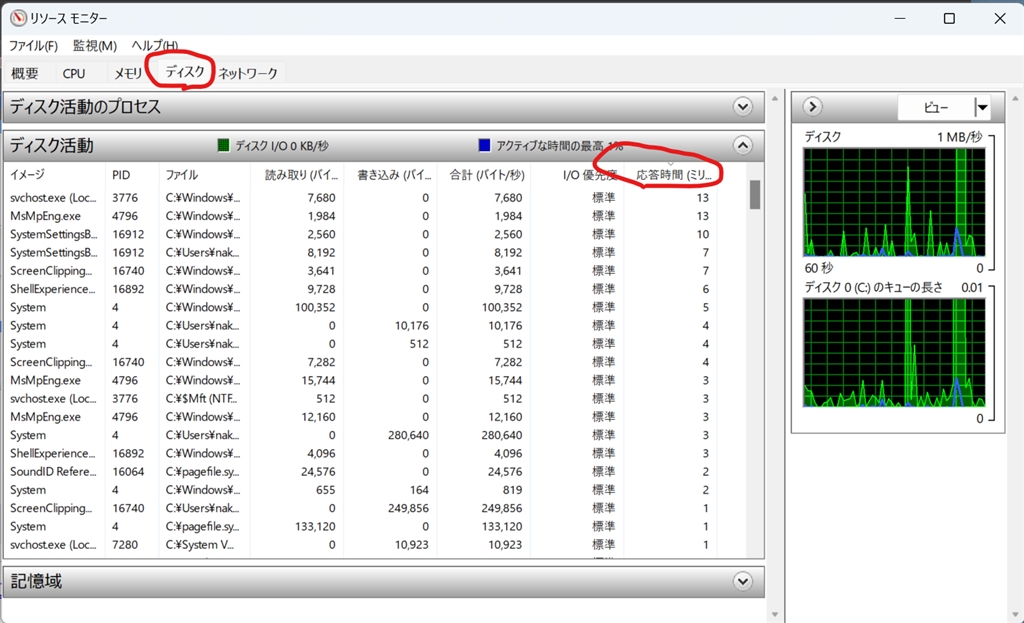This screenshot has width=1024, height=623.
Task: Open the 監視(M) menu
Action: point(95,46)
